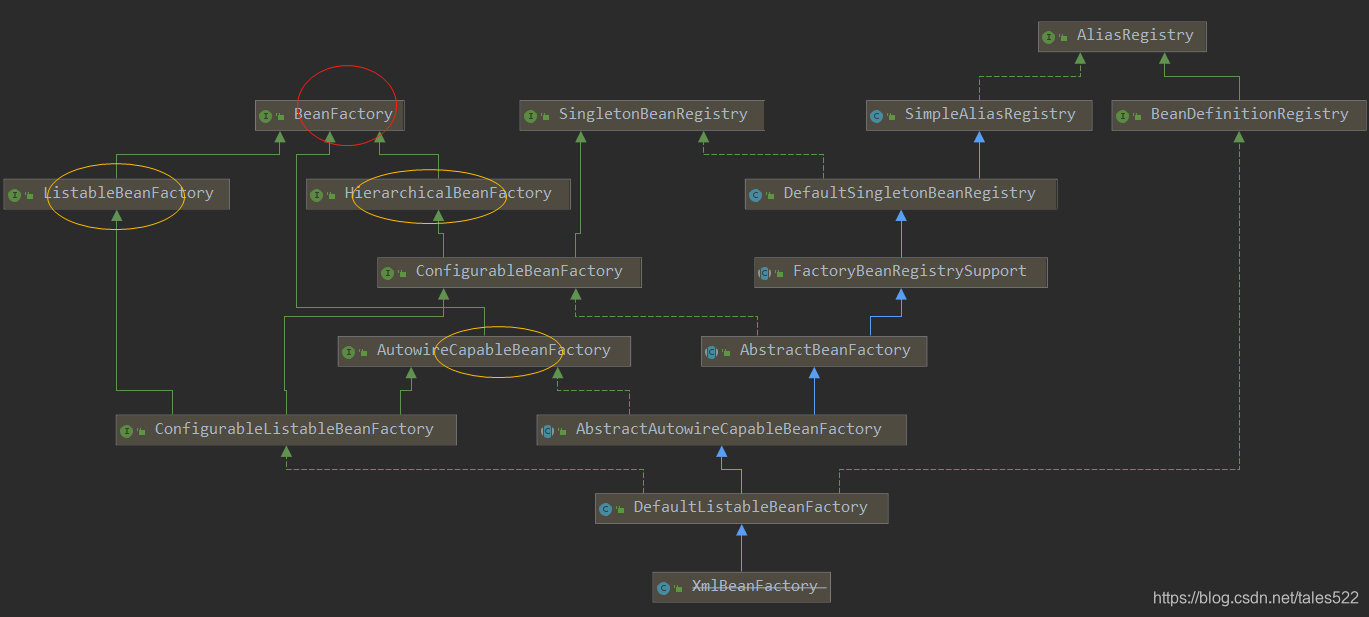This screenshot has height=617, width=1369.
Task: Click the interface icon next to BeanFactory
Action: 265,114
